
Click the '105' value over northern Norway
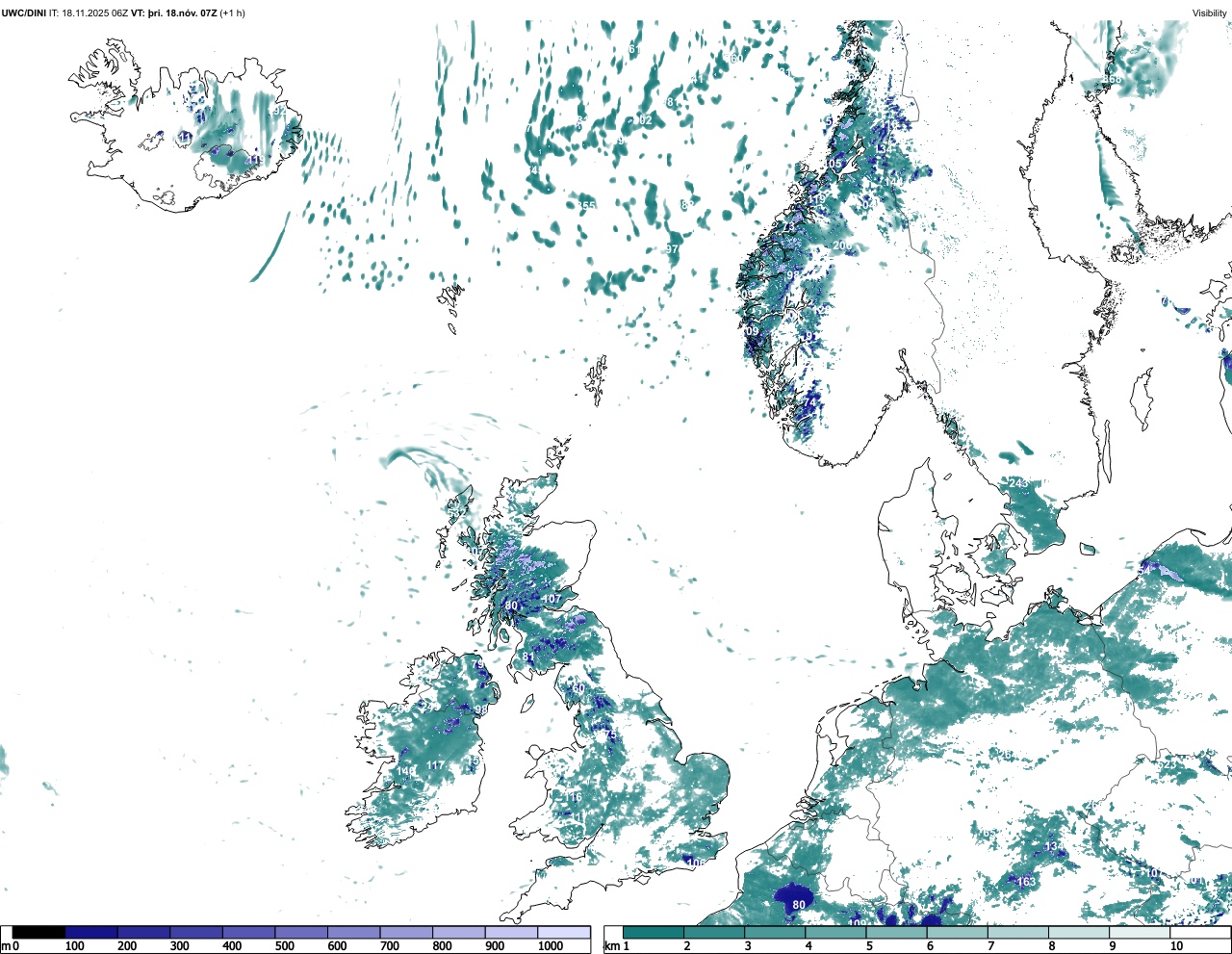[834, 165]
